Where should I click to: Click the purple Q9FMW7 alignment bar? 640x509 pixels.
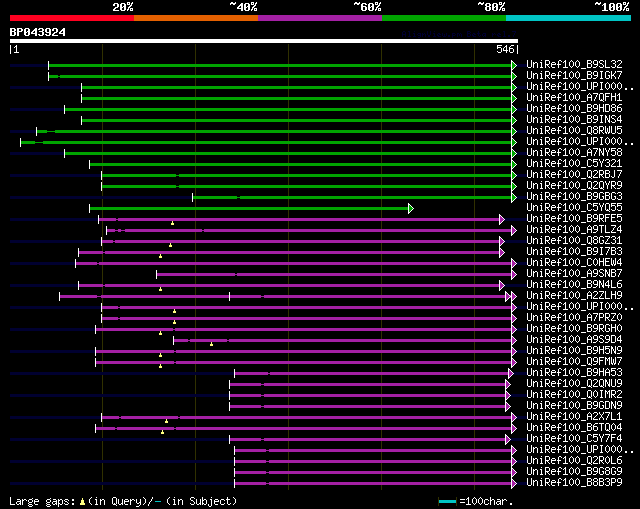click(304, 362)
